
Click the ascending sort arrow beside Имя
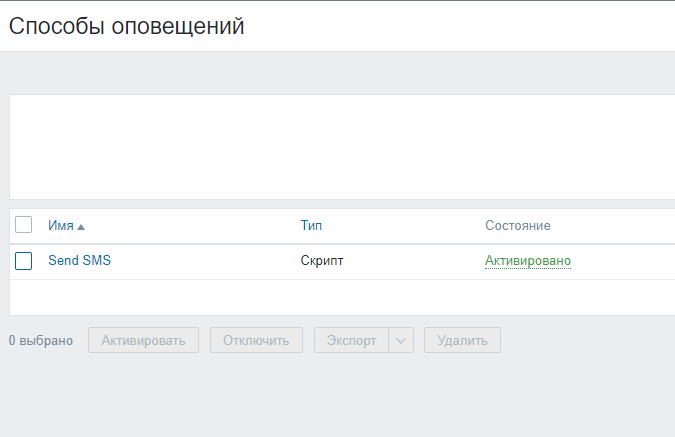tap(81, 227)
